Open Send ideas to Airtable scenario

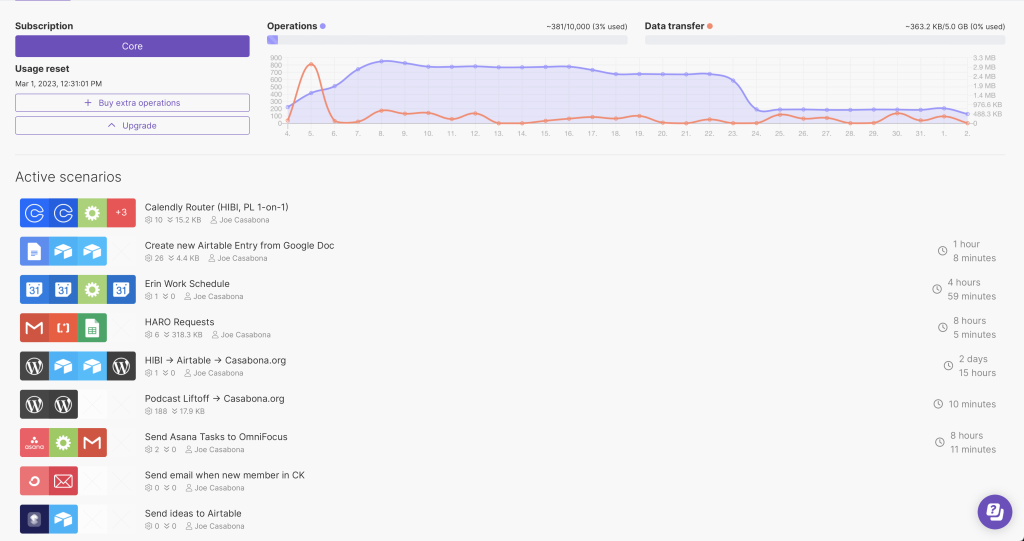(x=193, y=513)
